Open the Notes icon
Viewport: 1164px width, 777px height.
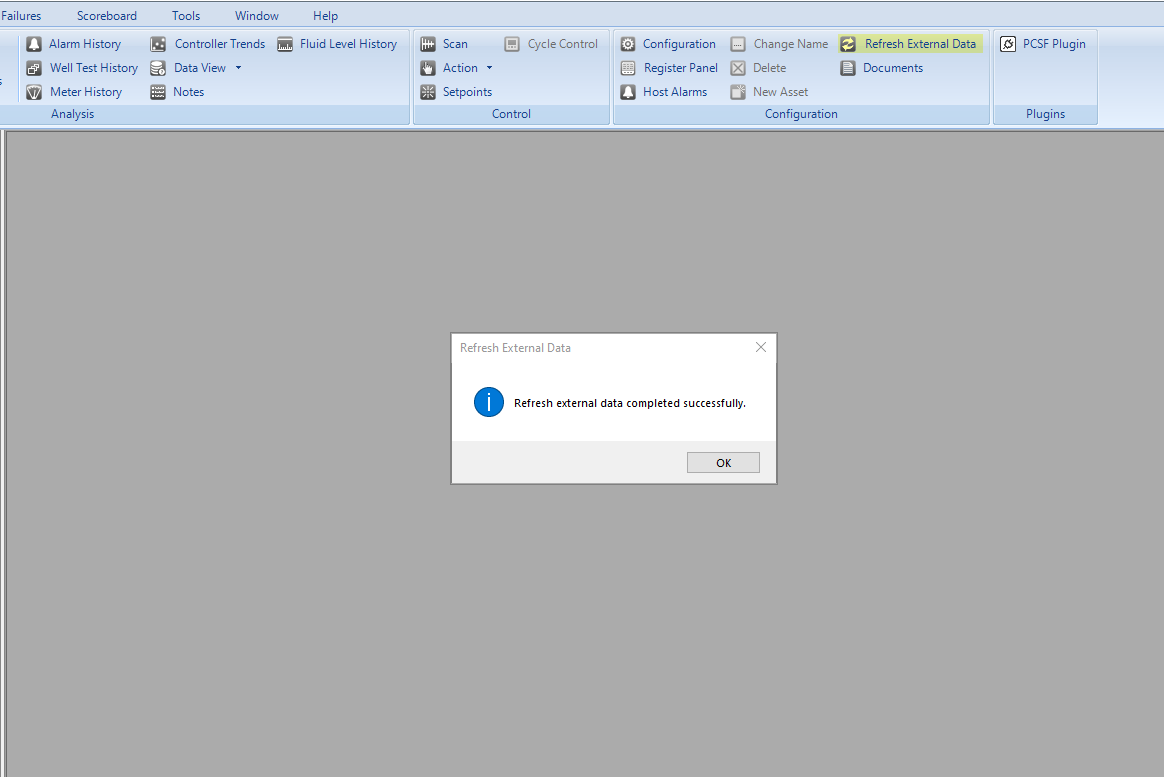point(158,92)
